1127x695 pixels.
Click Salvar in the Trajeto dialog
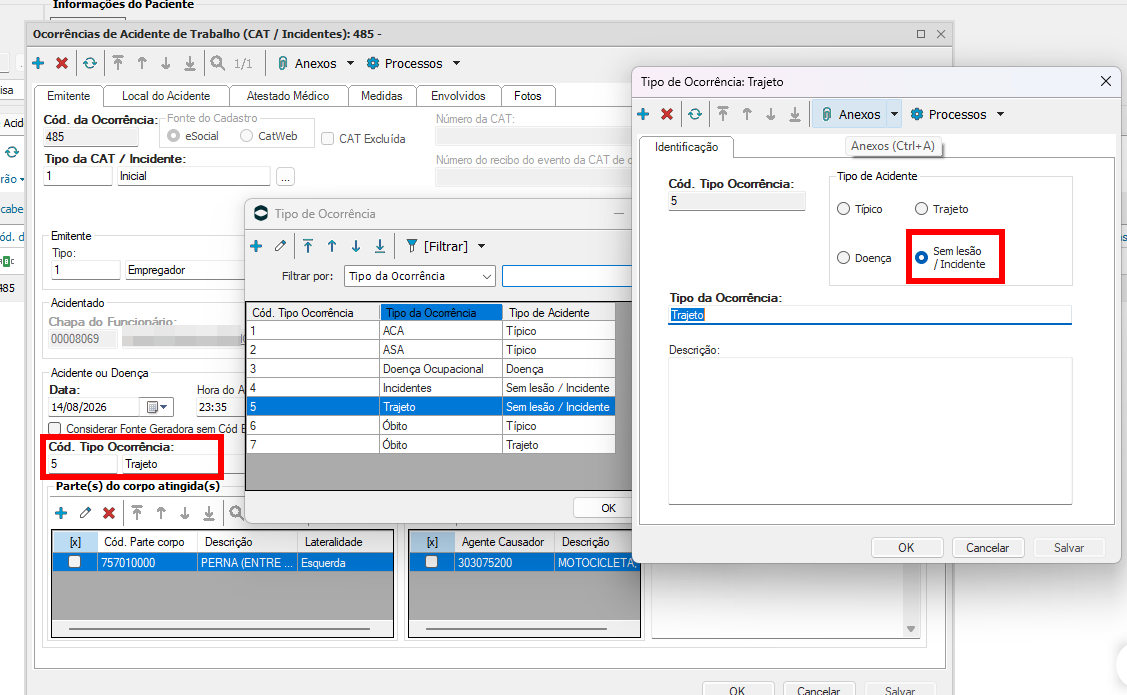[x=1069, y=548]
